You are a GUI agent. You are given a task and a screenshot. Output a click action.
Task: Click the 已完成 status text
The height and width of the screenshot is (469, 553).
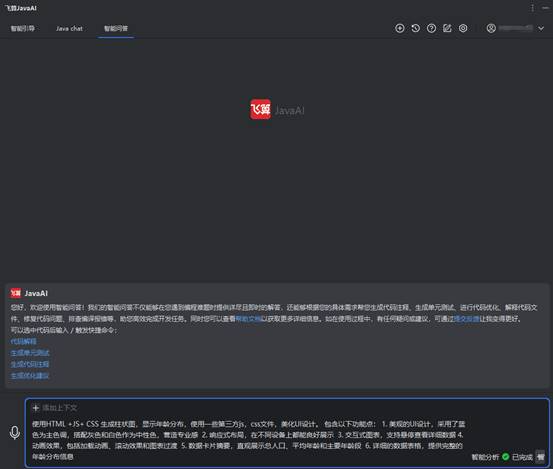(522, 457)
